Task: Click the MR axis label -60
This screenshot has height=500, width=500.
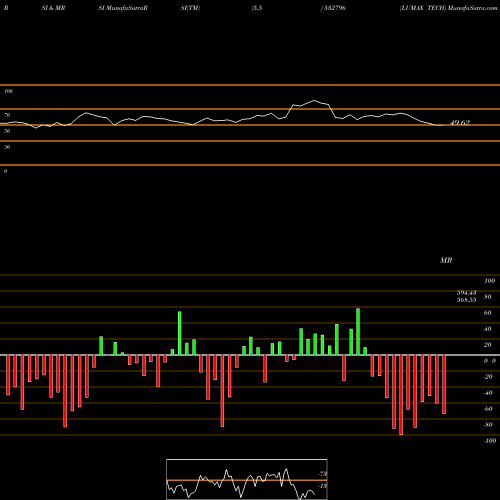Action: [x=488, y=409]
